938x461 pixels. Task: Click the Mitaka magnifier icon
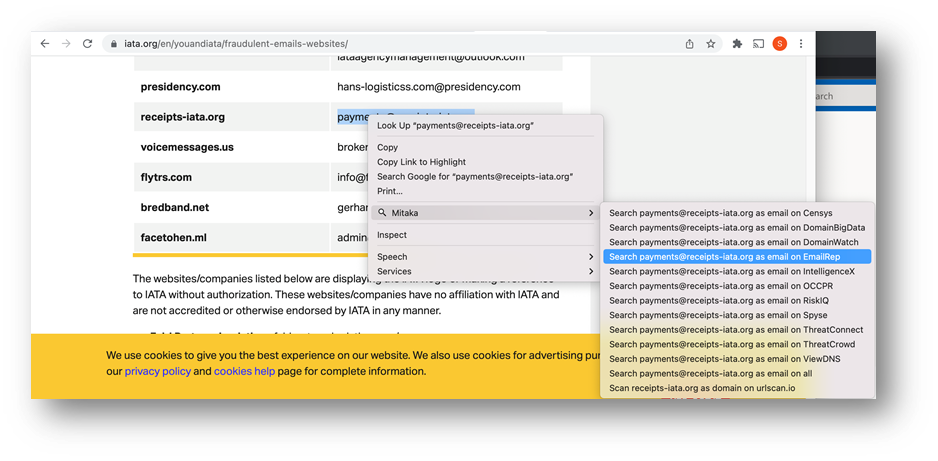point(382,213)
